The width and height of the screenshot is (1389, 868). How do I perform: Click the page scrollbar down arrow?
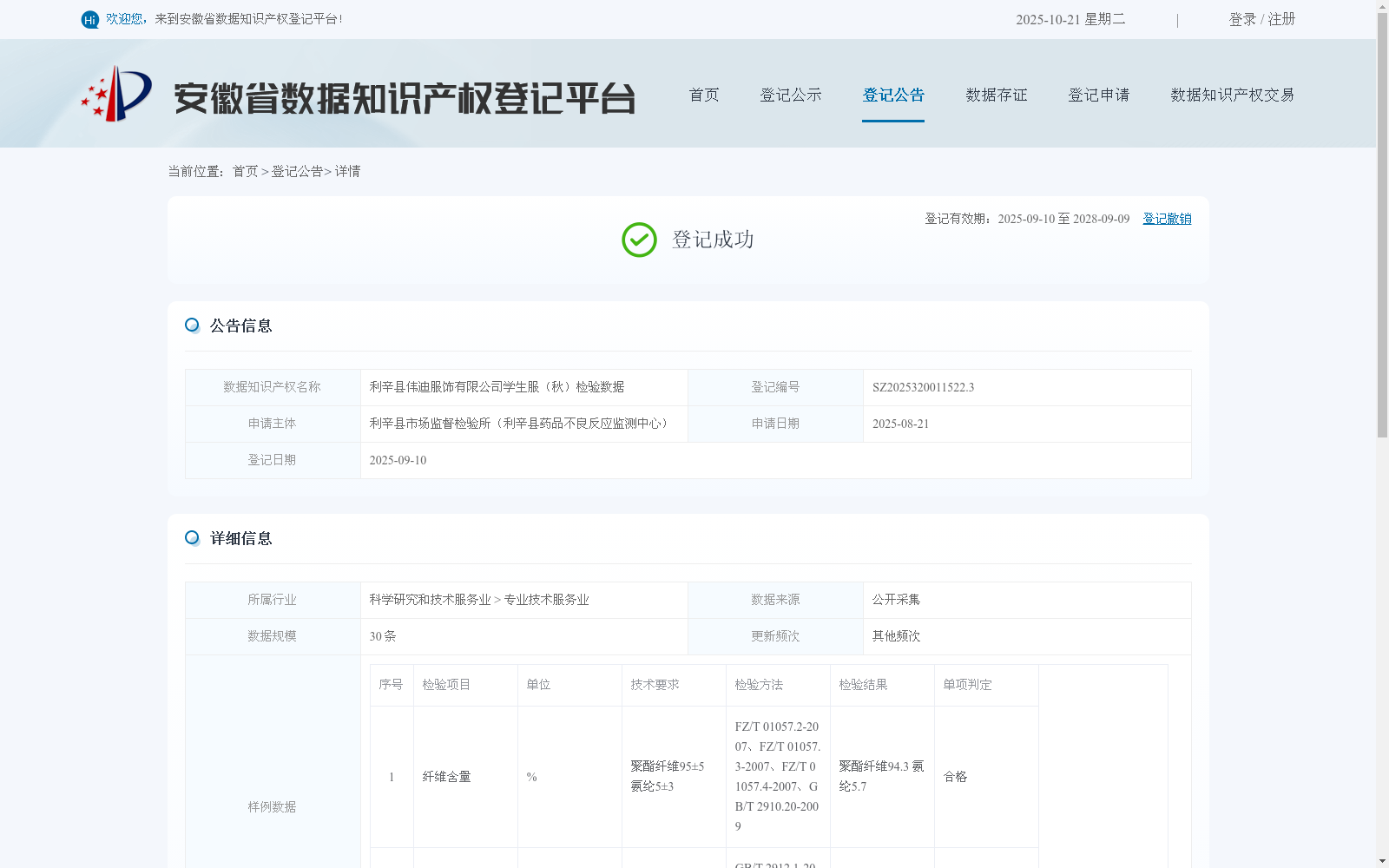point(1382,861)
